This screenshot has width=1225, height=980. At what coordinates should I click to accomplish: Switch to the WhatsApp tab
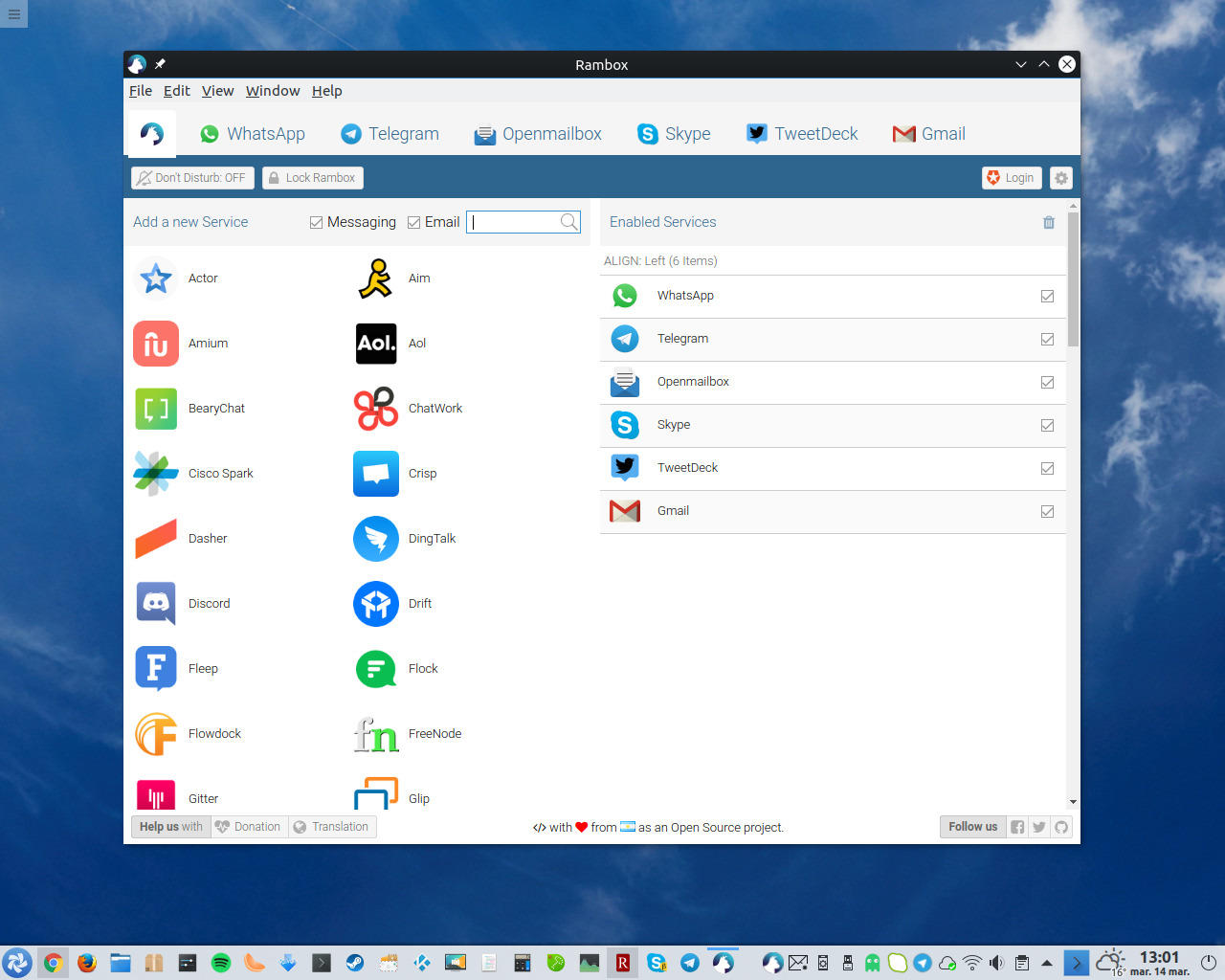(x=253, y=134)
